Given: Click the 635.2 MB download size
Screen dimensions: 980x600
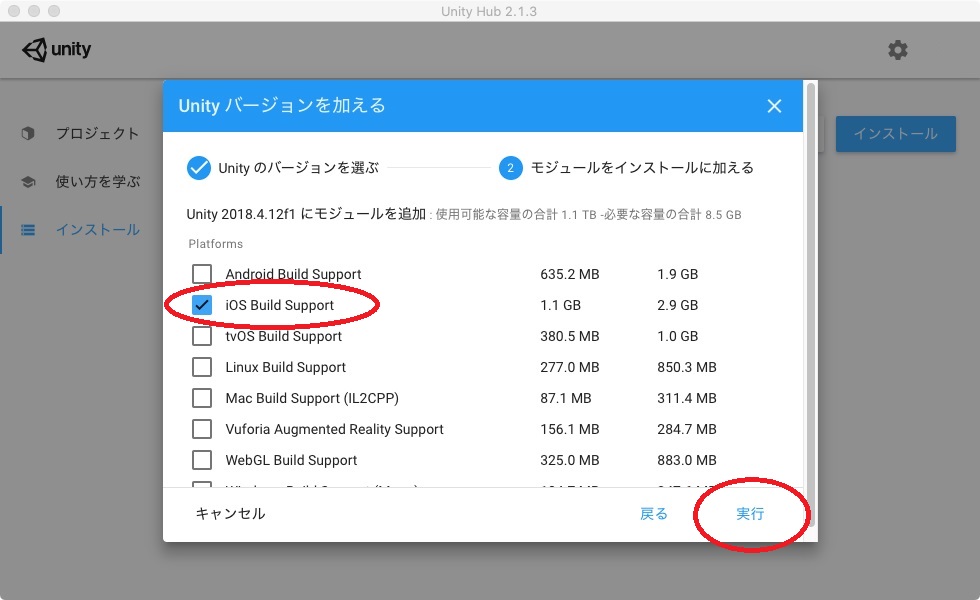Looking at the screenshot, I should click(x=569, y=274).
